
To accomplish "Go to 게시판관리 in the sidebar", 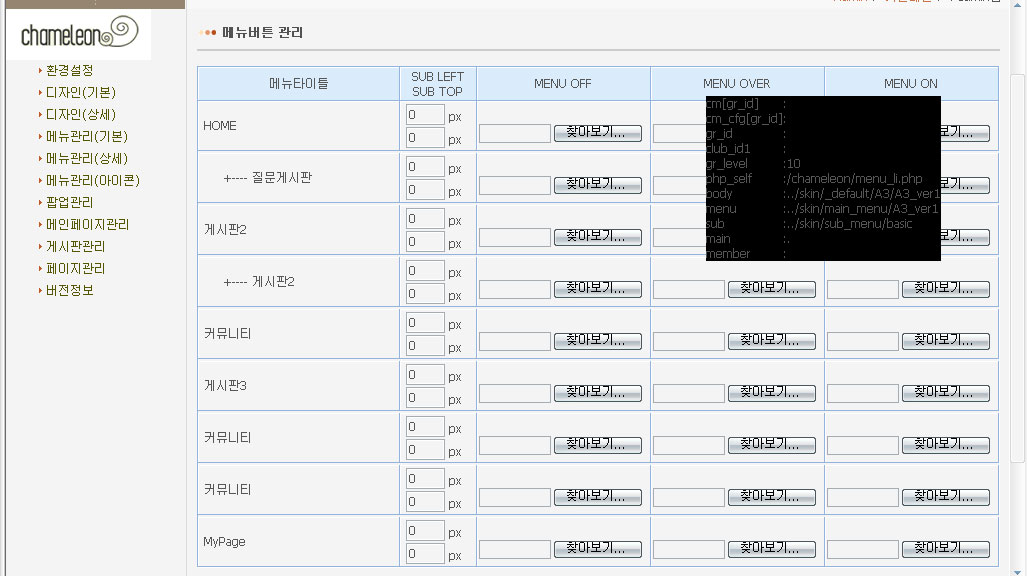I will [x=75, y=246].
